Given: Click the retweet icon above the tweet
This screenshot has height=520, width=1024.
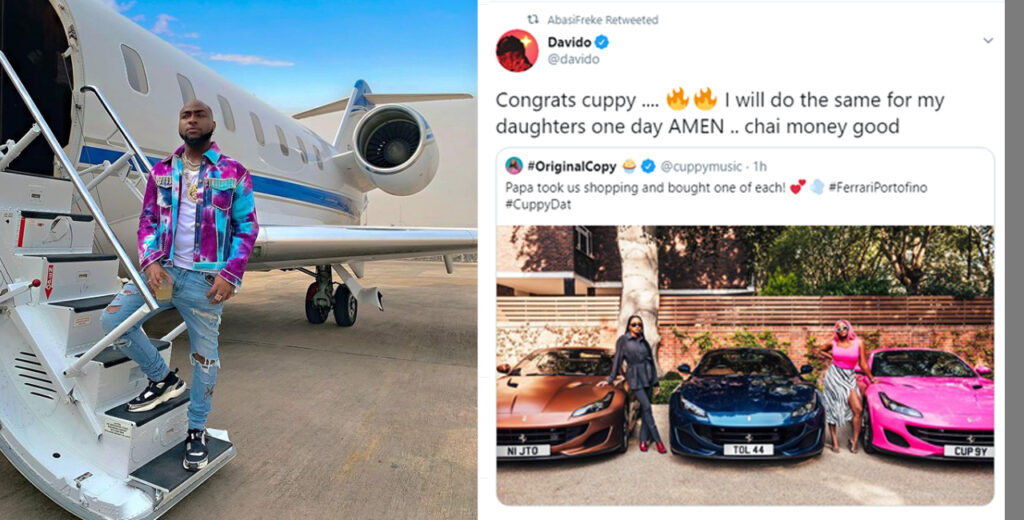Looking at the screenshot, I should [533, 20].
